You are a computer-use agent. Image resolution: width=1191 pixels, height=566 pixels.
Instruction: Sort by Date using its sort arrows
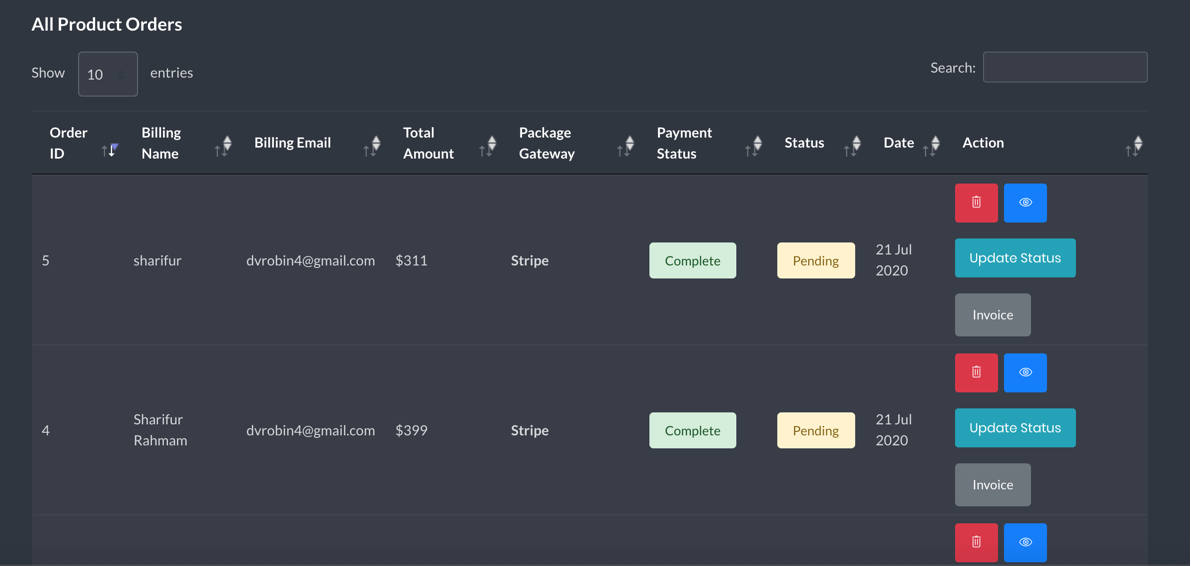click(x=931, y=145)
